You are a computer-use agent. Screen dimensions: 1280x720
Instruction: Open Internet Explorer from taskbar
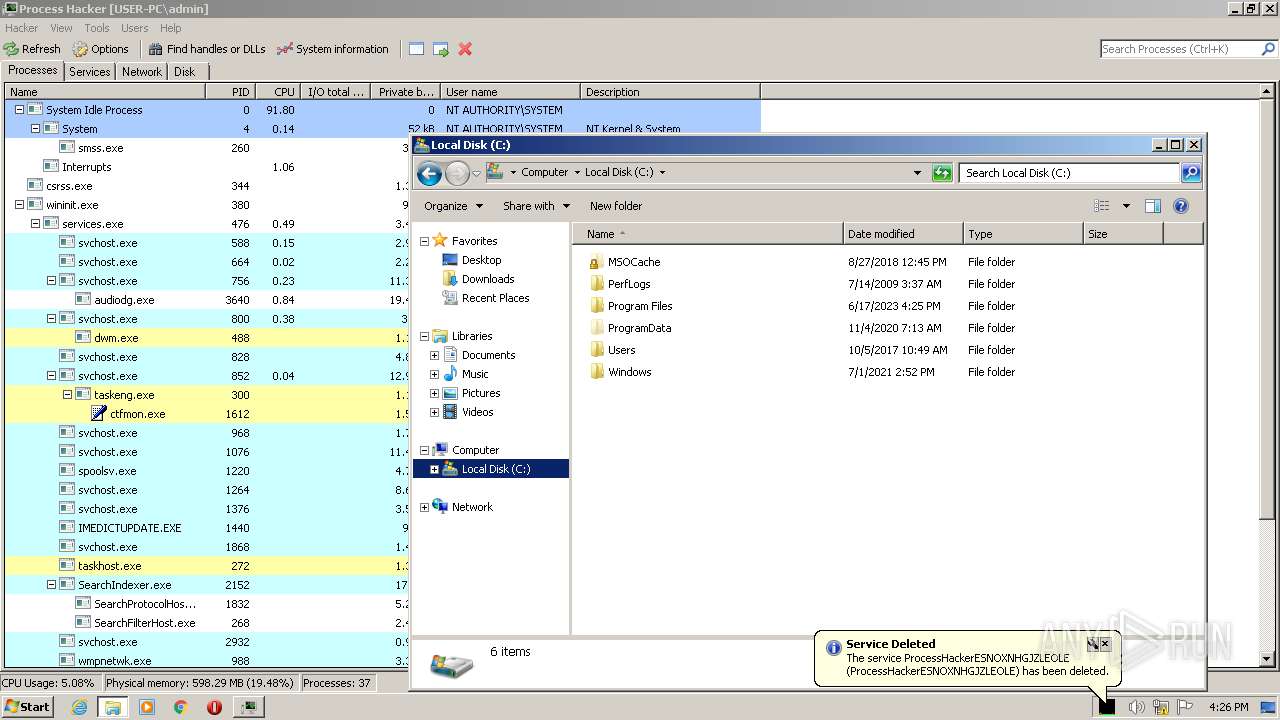[x=80, y=707]
